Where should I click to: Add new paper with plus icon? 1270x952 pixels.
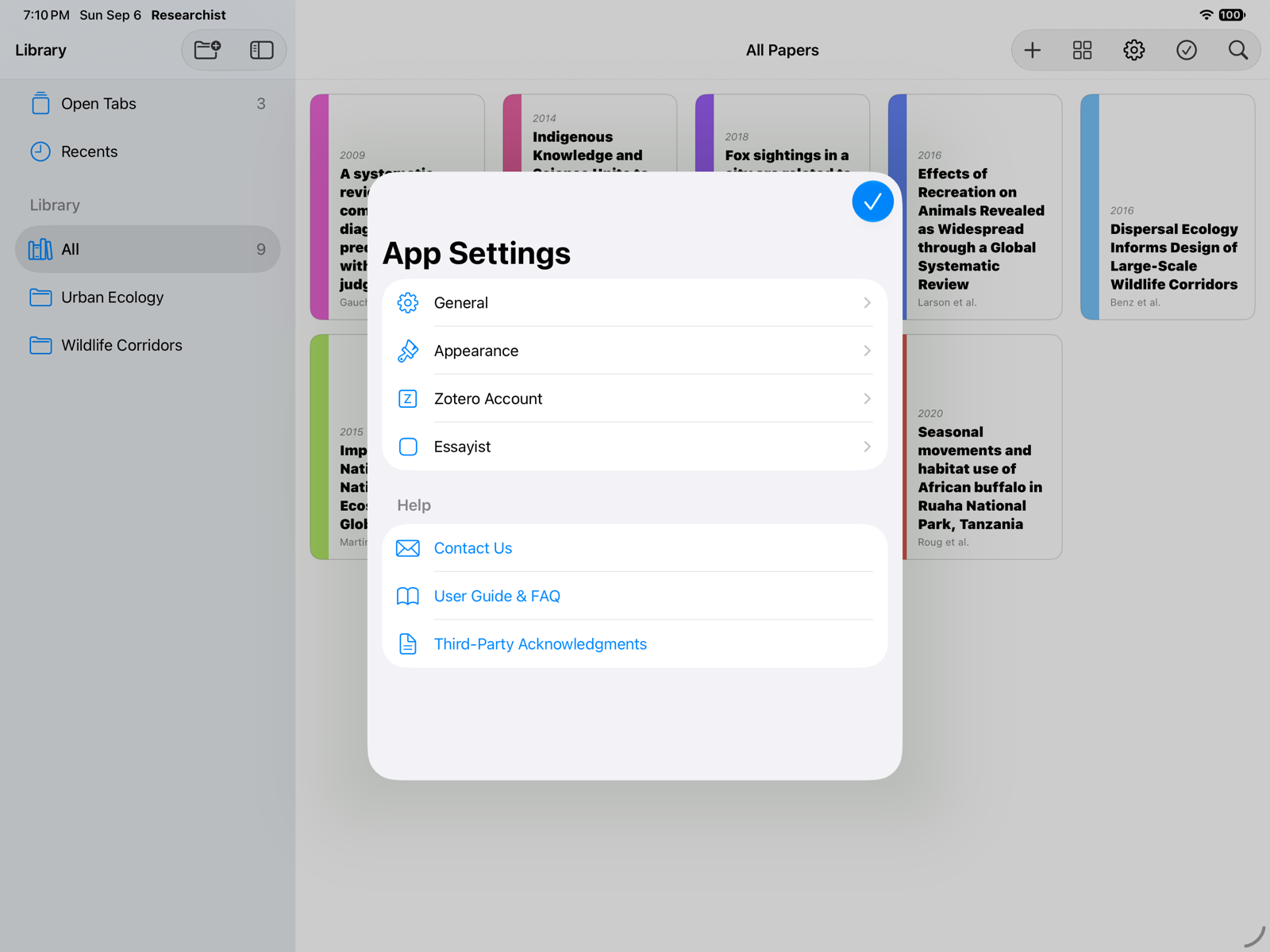coord(1032,50)
